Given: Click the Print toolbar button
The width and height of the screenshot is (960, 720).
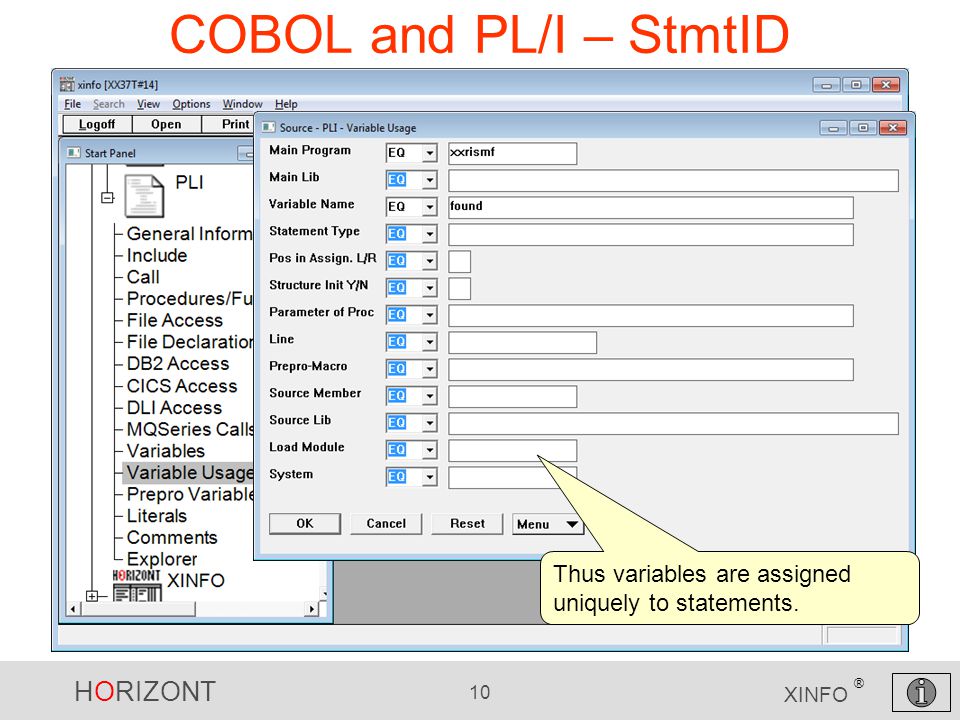Looking at the screenshot, I should 228,124.
